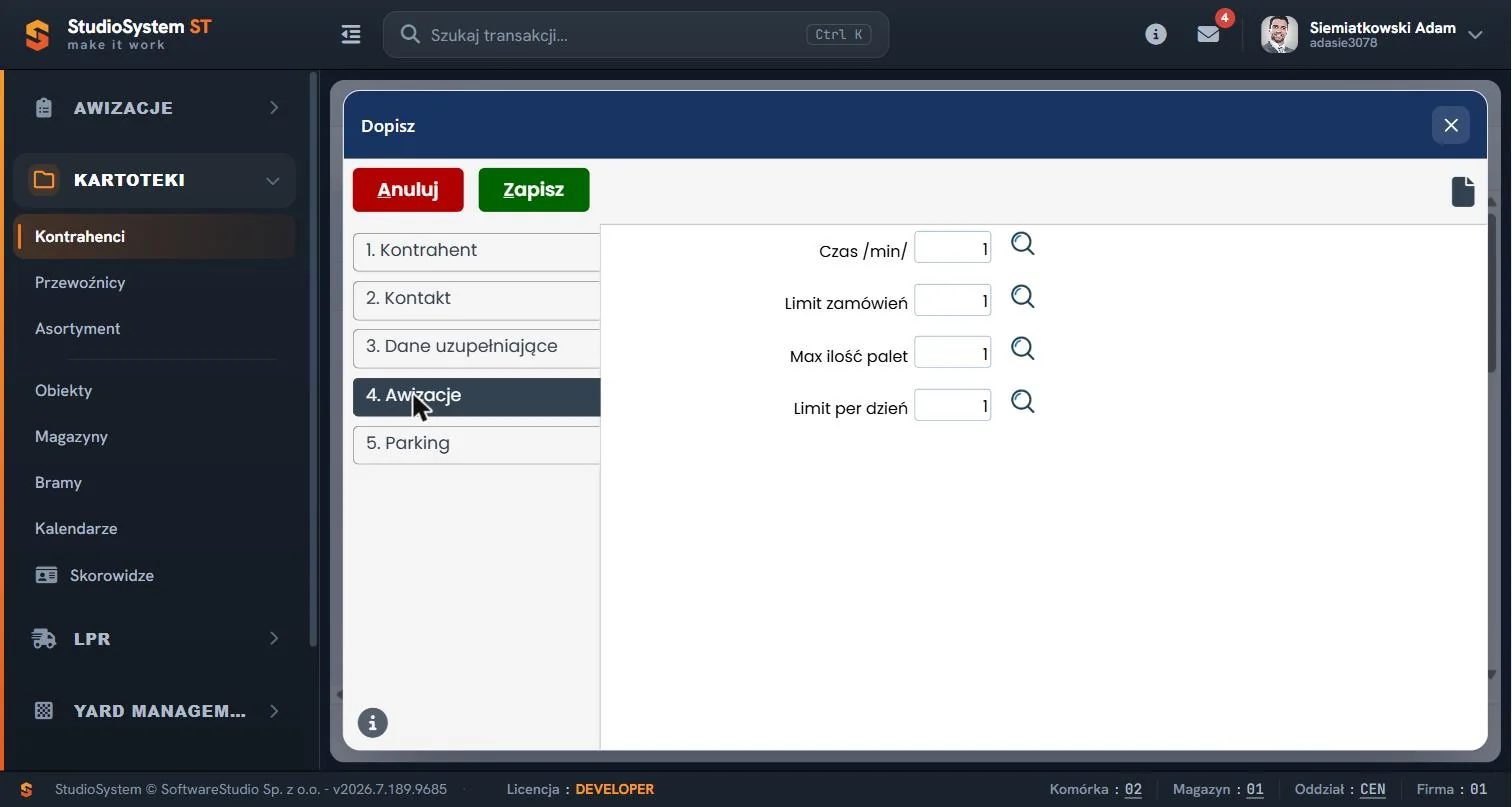
Task: Click the Komórka 02 status value
Action: [1133, 789]
